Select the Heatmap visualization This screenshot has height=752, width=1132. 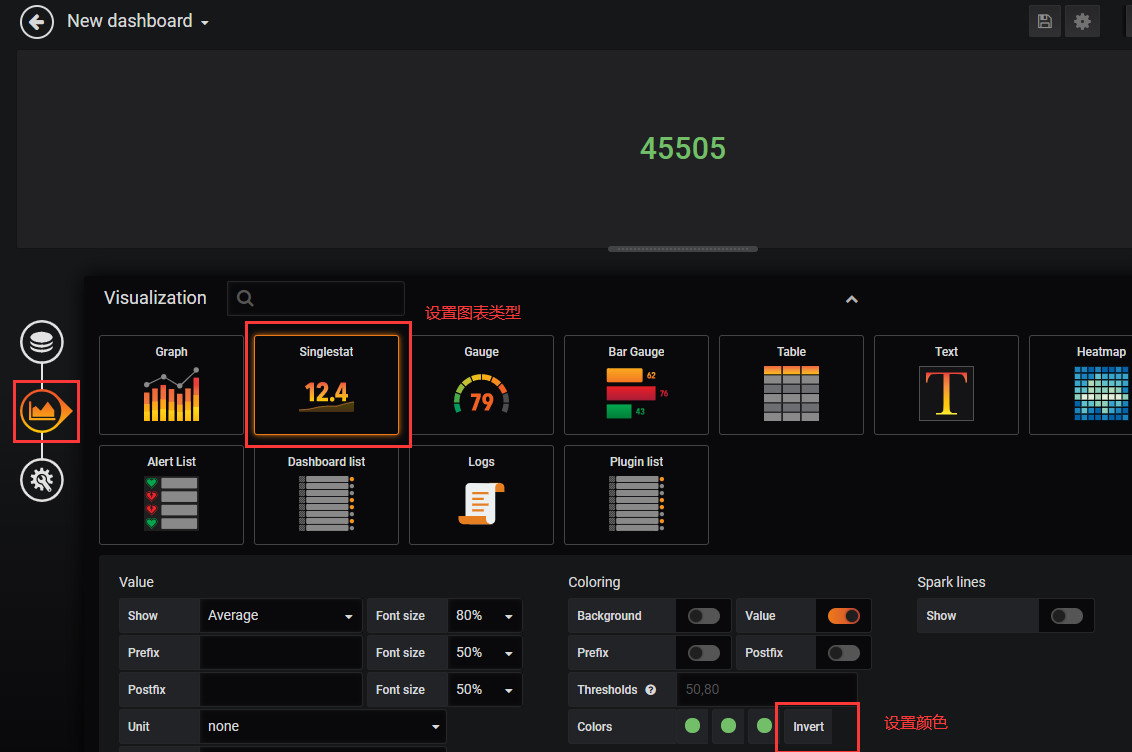point(1081,385)
